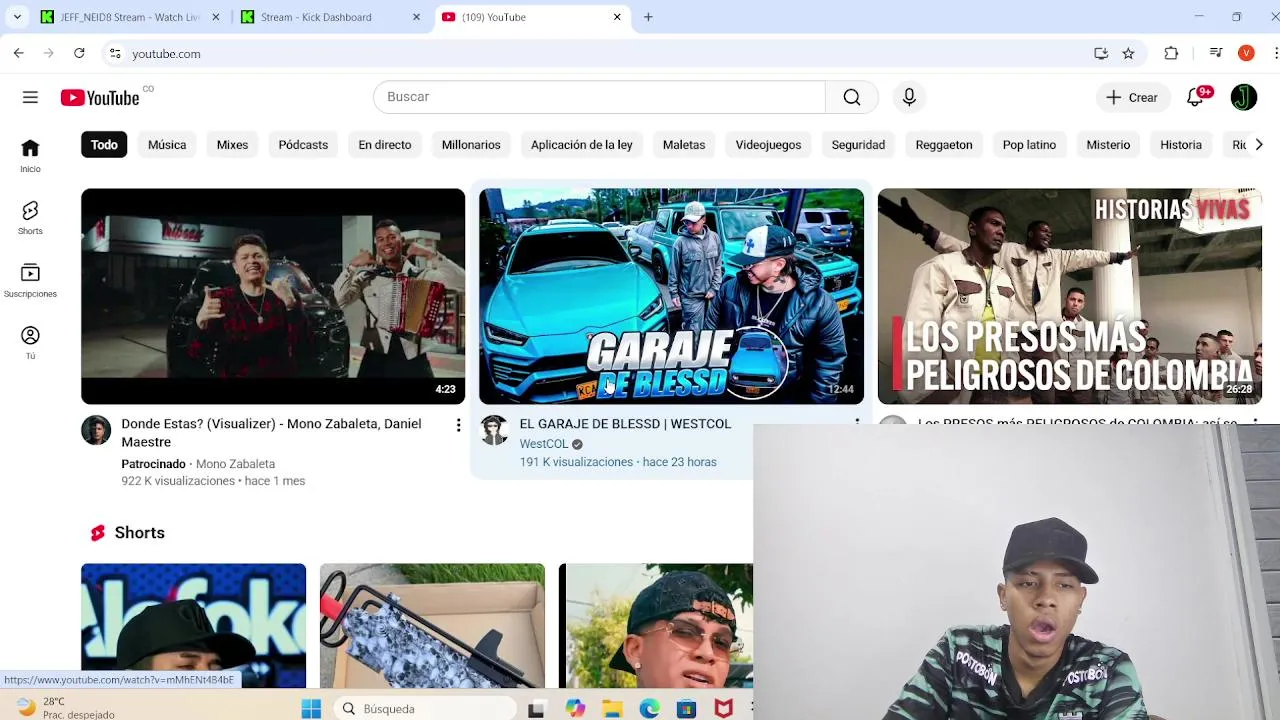Reload the page with the browser refresh icon

tap(79, 53)
